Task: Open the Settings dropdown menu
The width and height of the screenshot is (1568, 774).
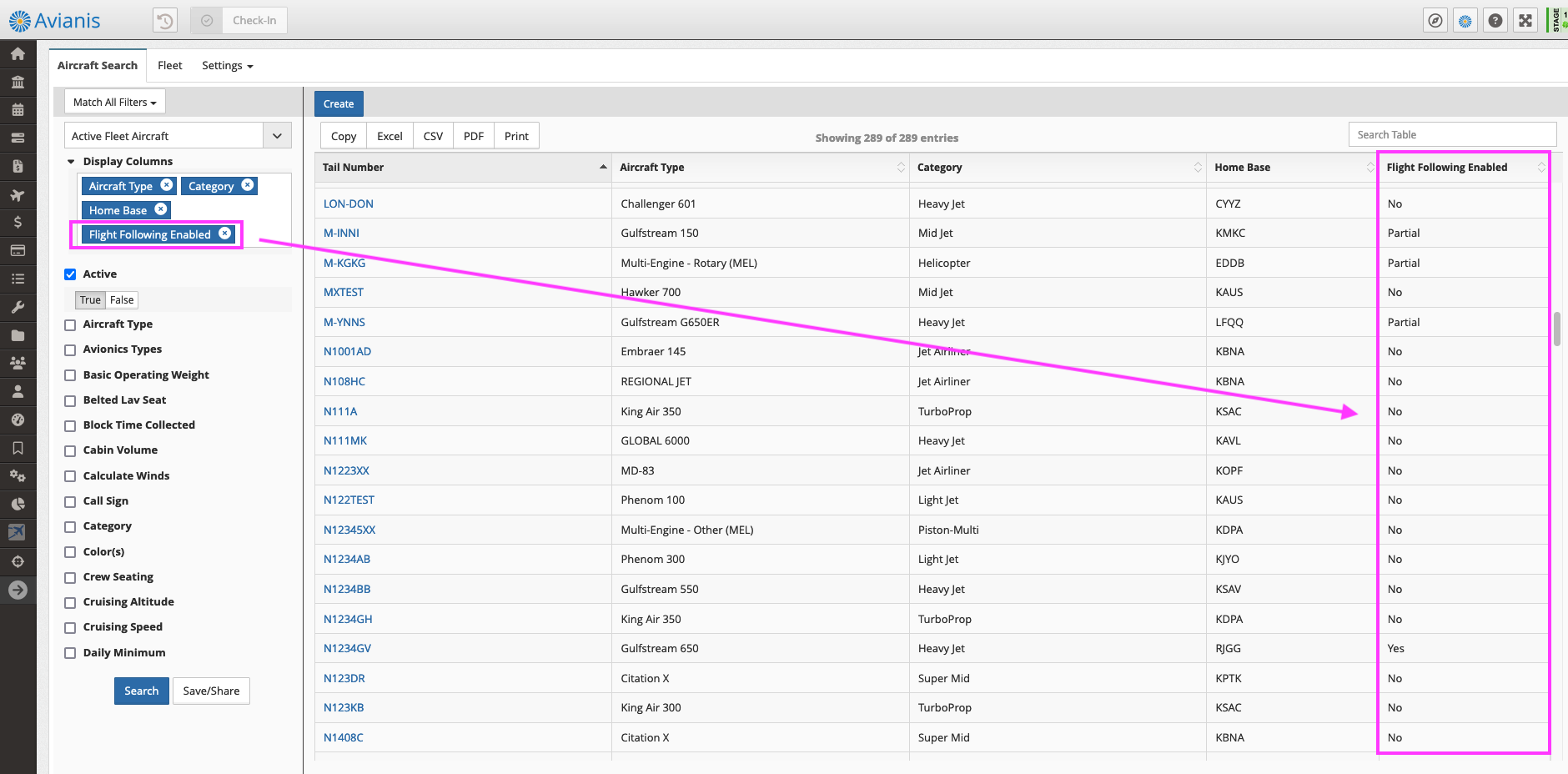Action: click(x=227, y=66)
